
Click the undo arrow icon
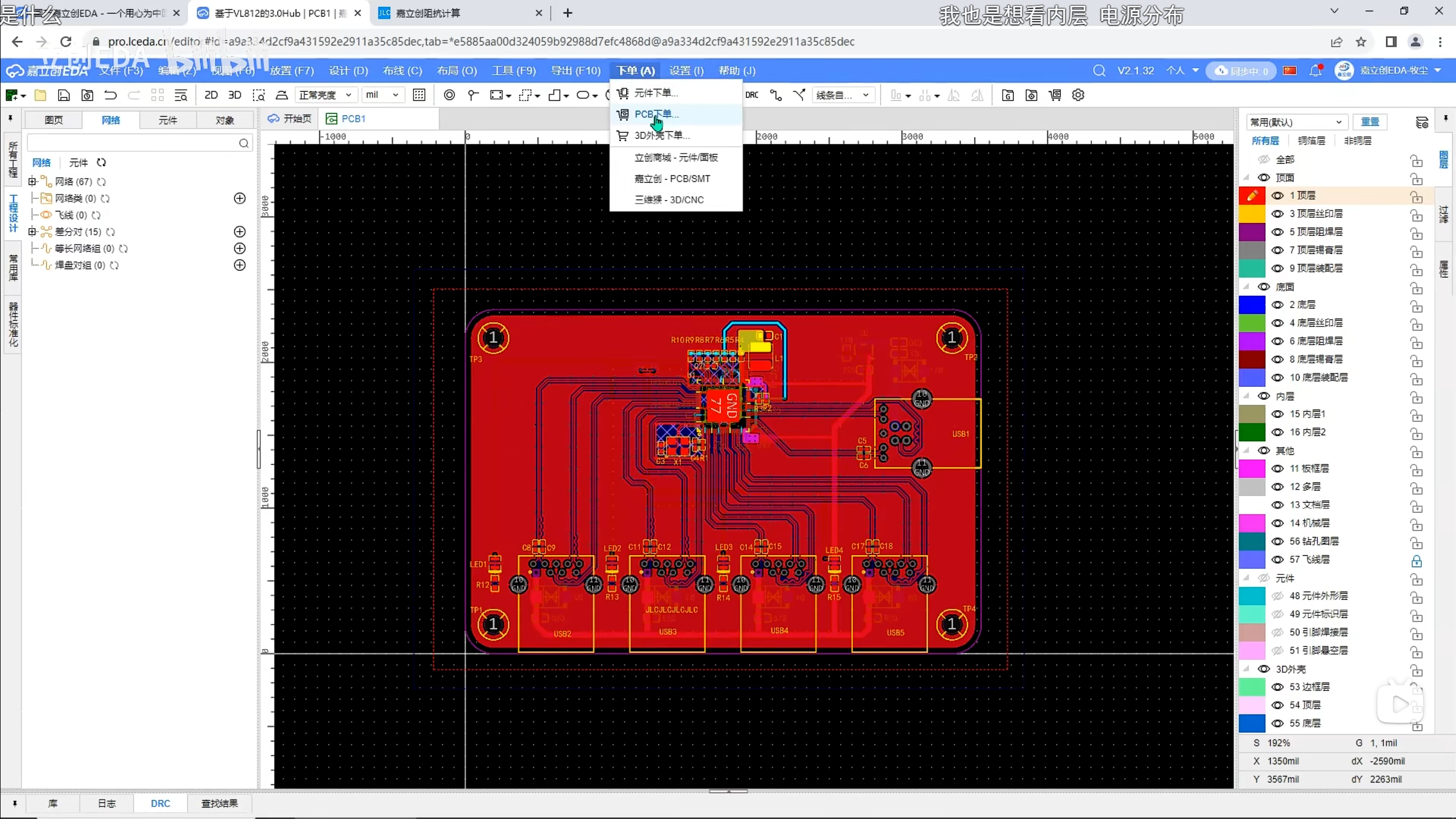click(x=110, y=95)
